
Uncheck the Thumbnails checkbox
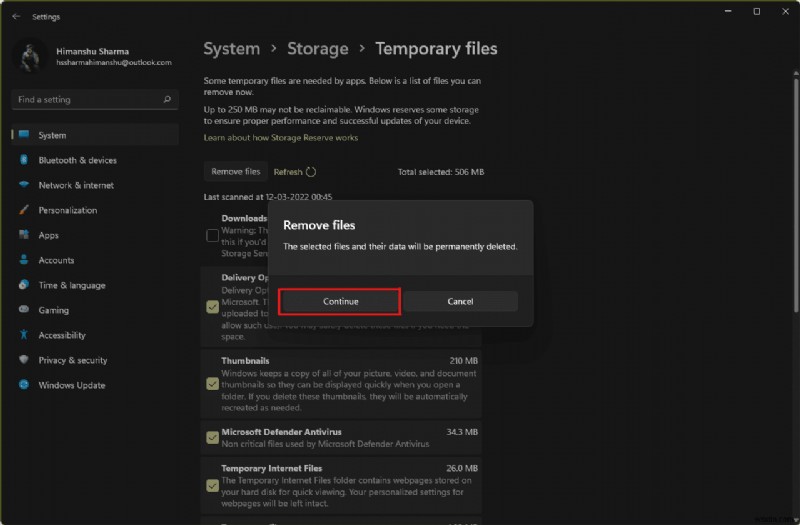click(x=212, y=384)
